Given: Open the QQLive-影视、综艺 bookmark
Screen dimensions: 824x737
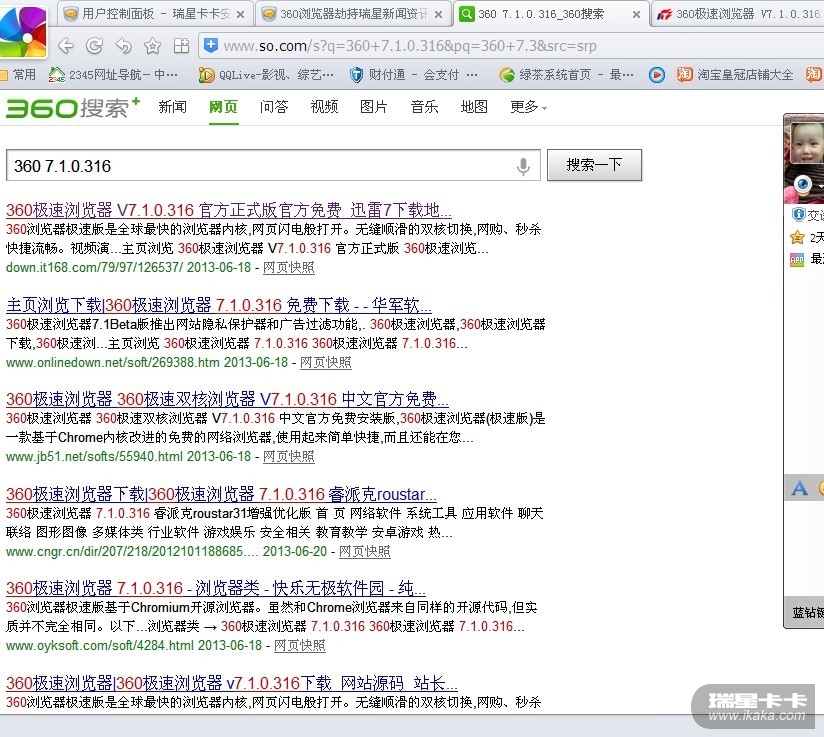Looking at the screenshot, I should click(266, 75).
